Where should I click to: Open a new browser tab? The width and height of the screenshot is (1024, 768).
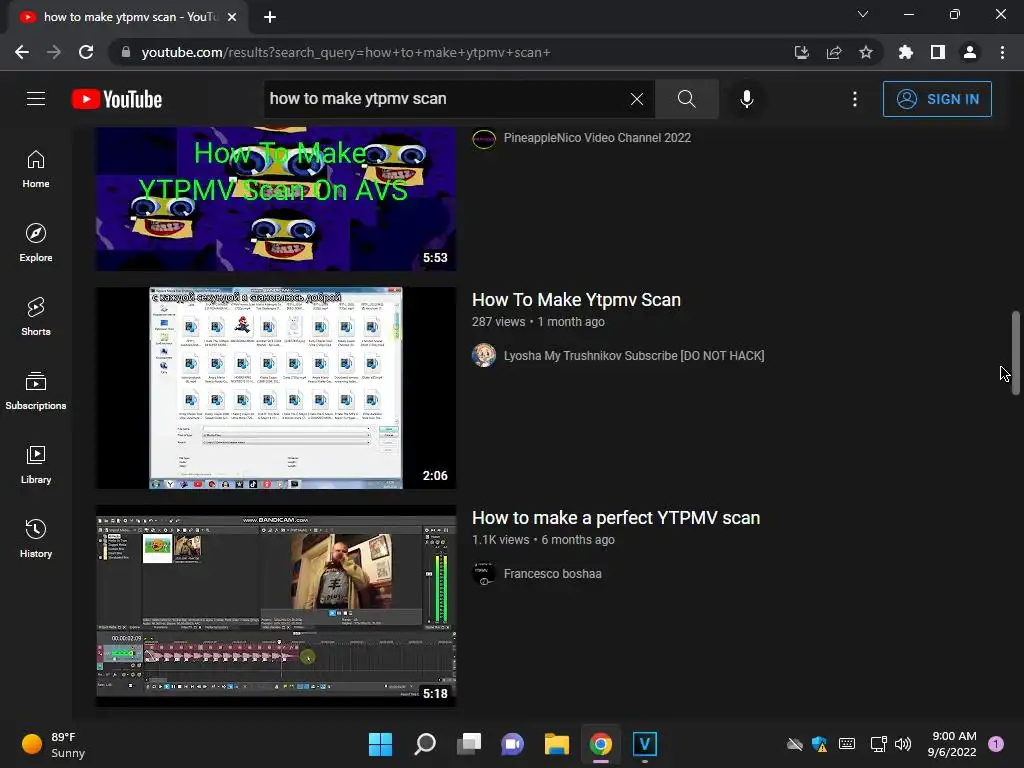click(x=270, y=17)
